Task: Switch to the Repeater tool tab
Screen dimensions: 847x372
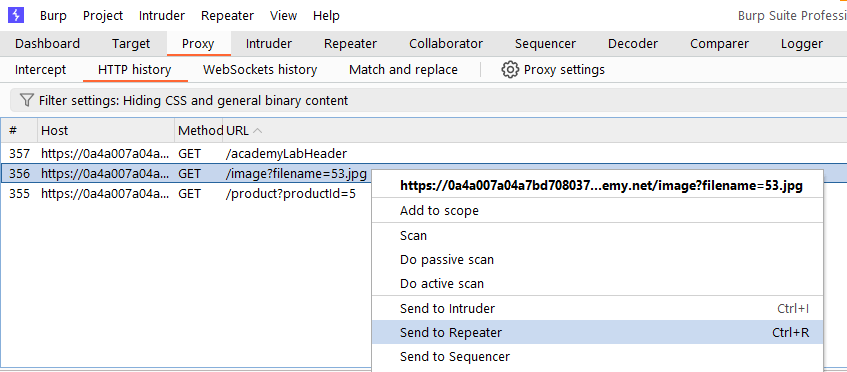Action: click(x=351, y=44)
